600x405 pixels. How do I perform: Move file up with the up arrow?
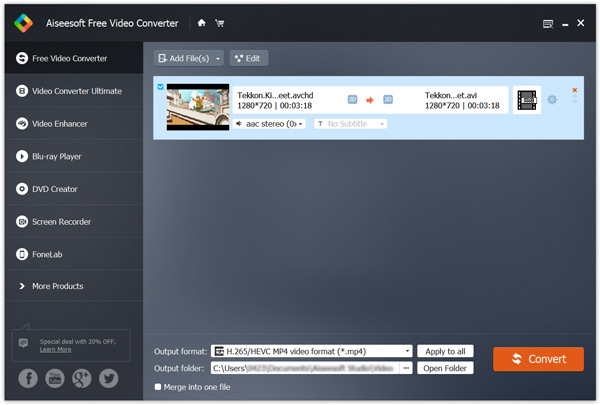point(575,96)
